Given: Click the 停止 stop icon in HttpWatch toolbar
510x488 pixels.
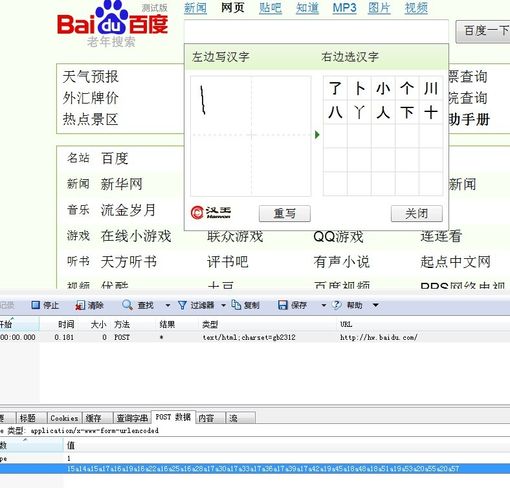Looking at the screenshot, I should click(35, 305).
